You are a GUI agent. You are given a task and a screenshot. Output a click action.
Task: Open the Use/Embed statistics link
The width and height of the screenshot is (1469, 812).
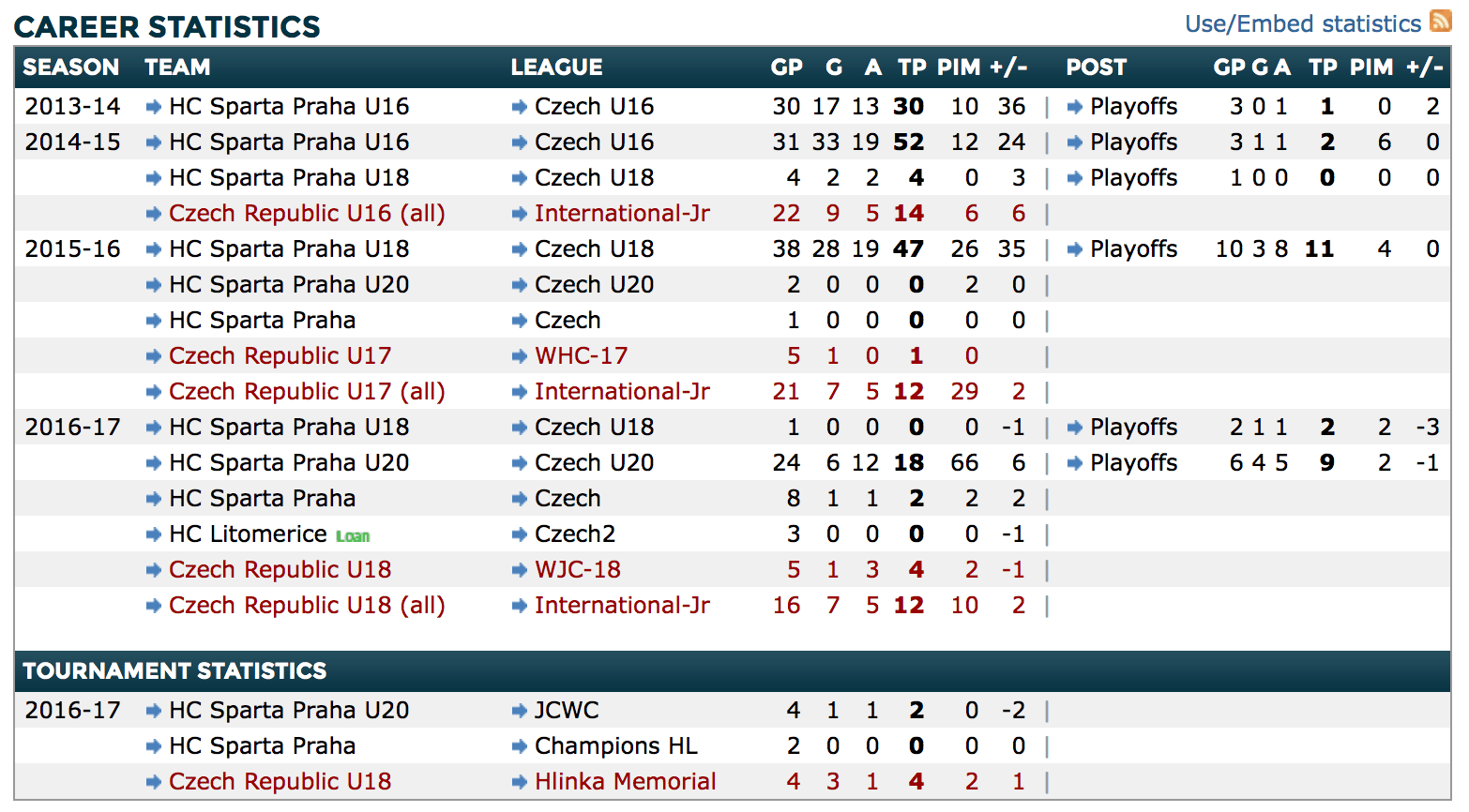pos(1302,23)
